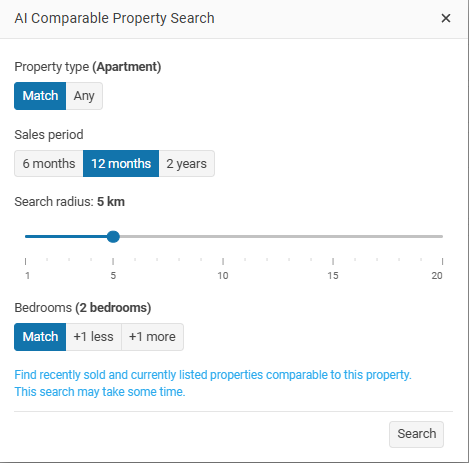Choose Any property type
This screenshot has width=469, height=463.
84,96
